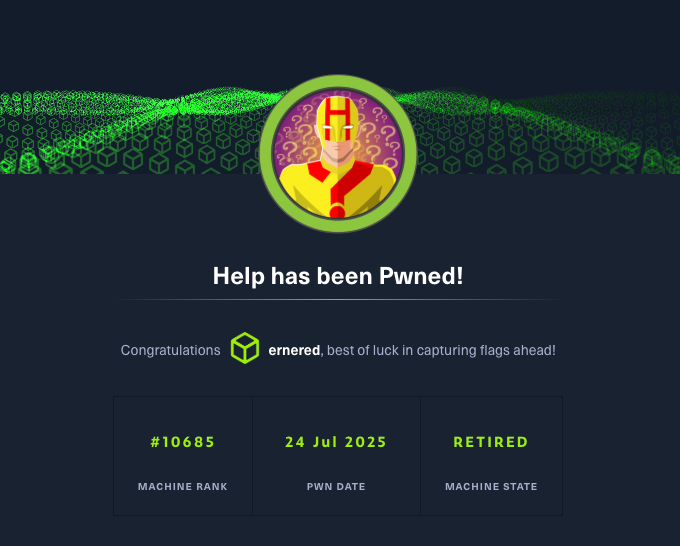The height and width of the screenshot is (546, 680).
Task: Click the MACHINE RANK label
Action: [x=183, y=487]
